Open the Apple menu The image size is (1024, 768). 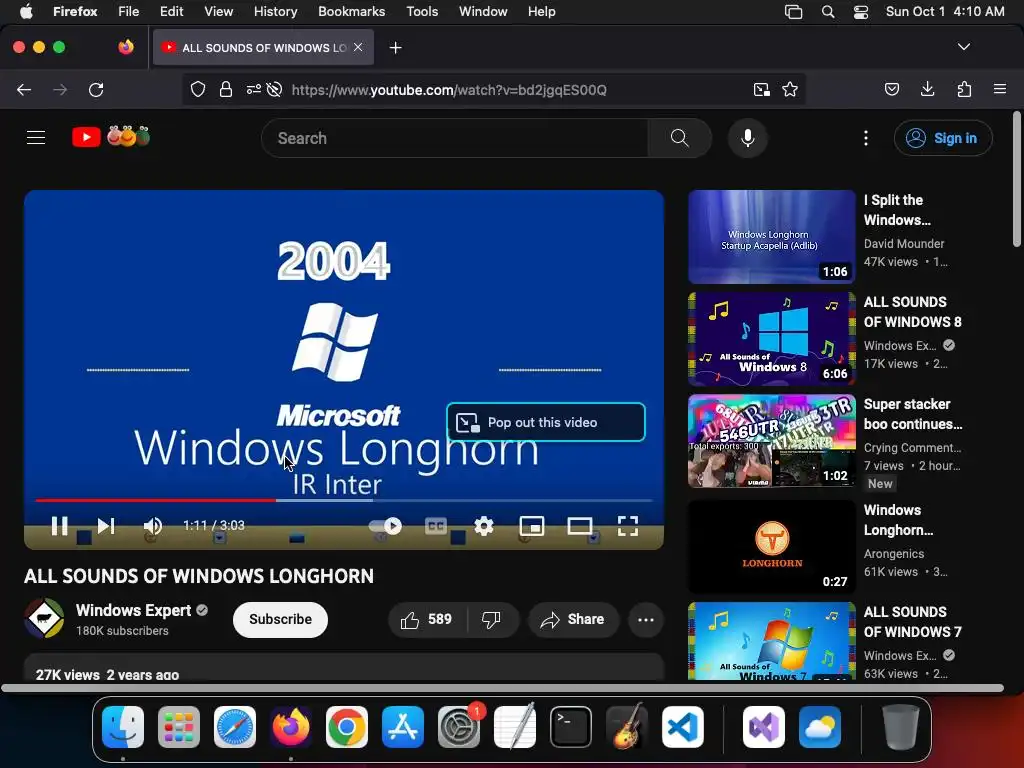pos(26,11)
